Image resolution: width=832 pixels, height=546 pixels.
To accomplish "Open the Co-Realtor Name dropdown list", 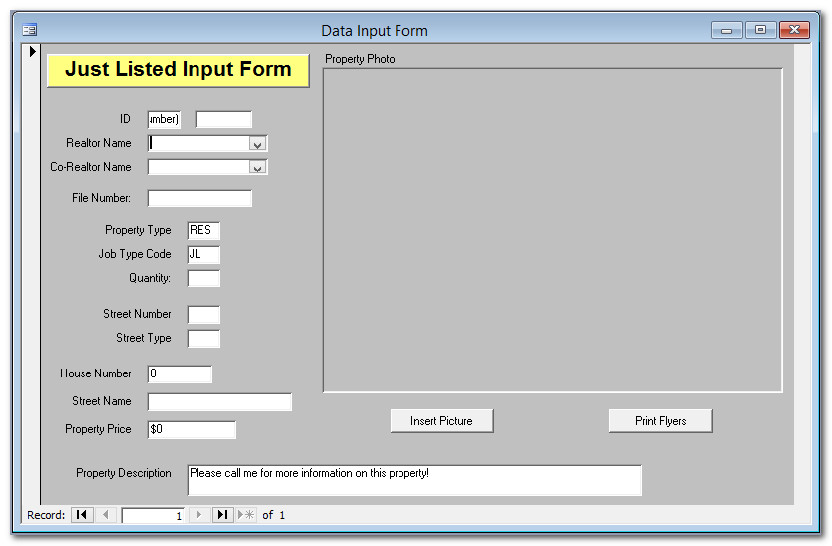I will (x=258, y=168).
